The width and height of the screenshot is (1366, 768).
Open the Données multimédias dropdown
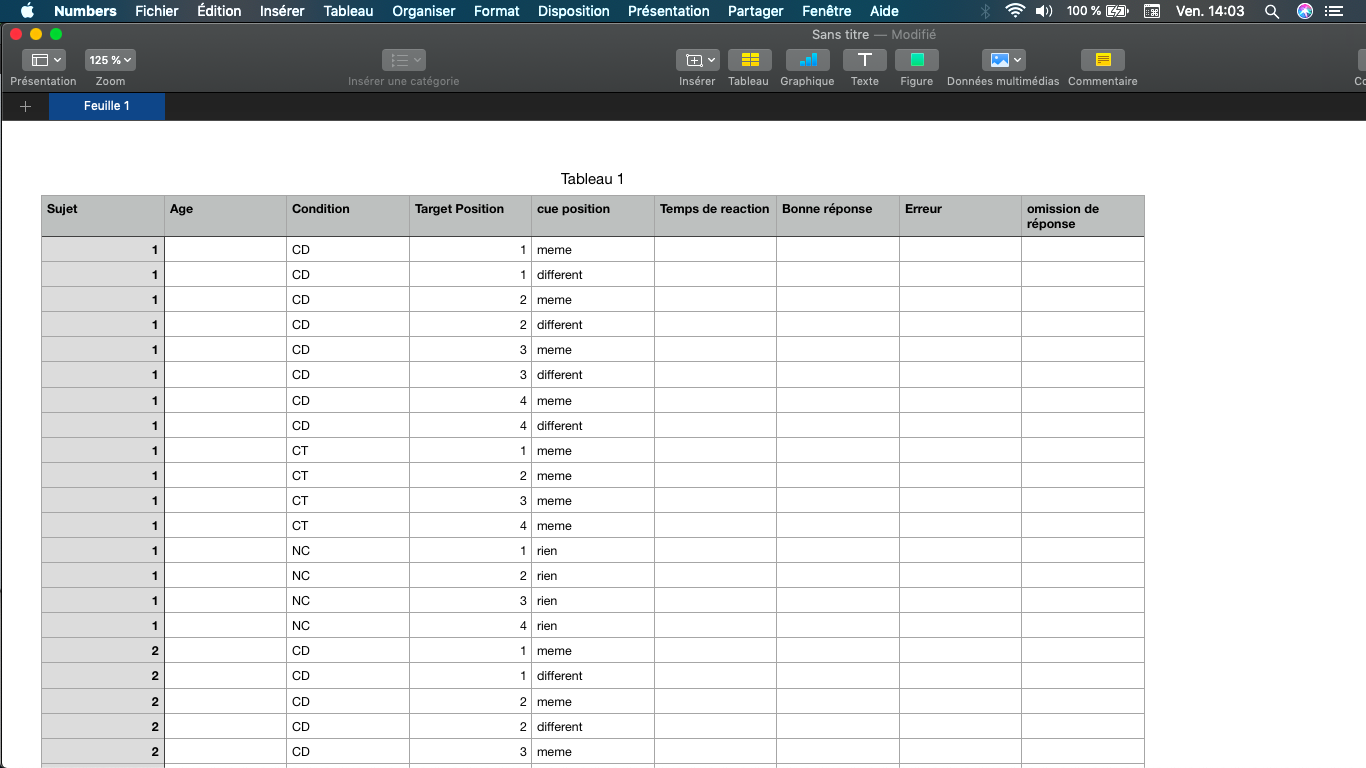[x=1003, y=60]
